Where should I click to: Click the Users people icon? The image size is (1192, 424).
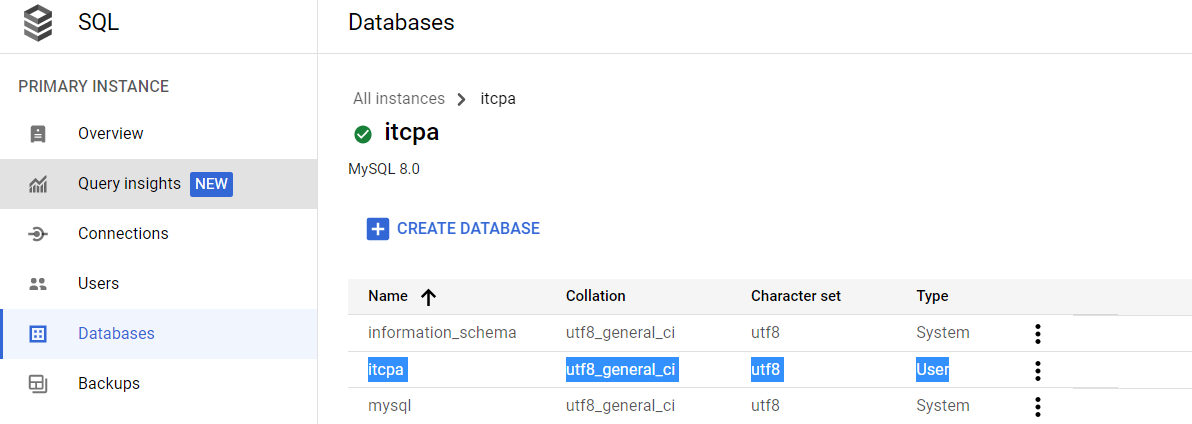(x=38, y=284)
